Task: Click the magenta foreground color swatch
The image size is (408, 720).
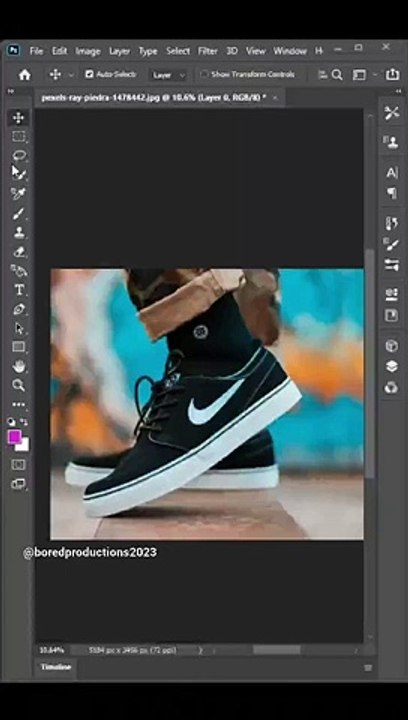Action: 14,436
